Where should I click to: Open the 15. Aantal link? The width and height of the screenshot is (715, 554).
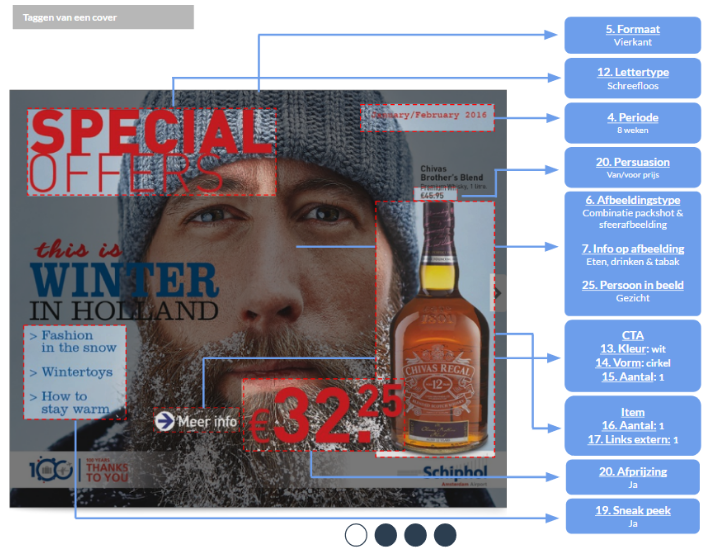coord(628,377)
